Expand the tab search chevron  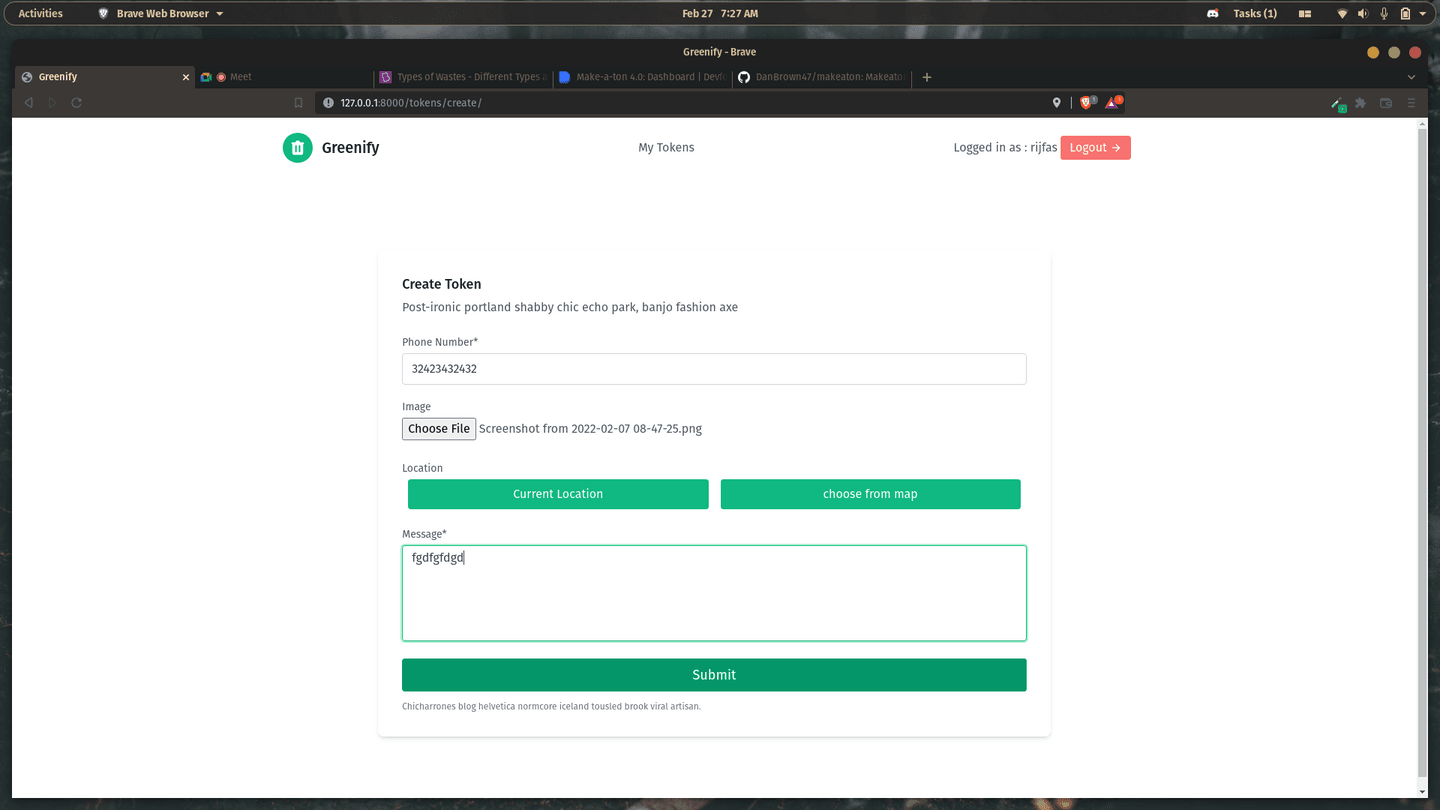(x=1412, y=77)
